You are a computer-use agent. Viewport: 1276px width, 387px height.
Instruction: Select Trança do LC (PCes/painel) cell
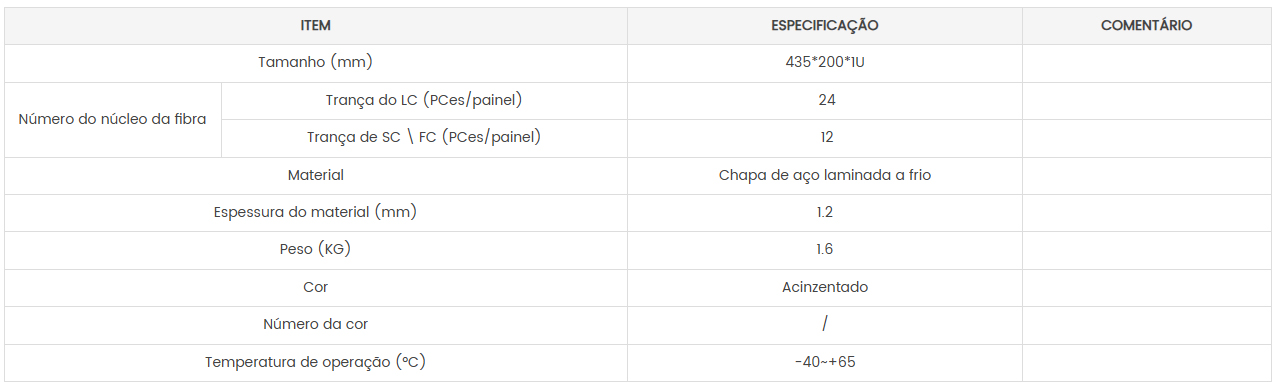[x=424, y=100]
